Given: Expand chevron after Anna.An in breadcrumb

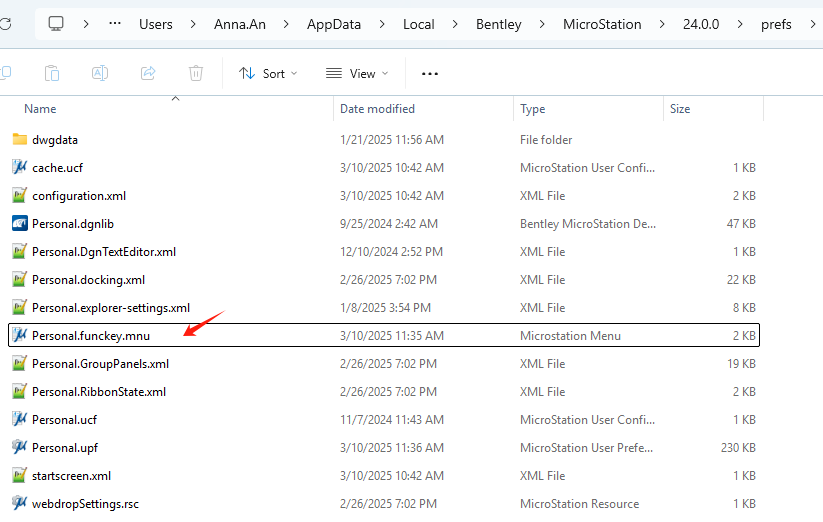Looking at the screenshot, I should (286, 24).
